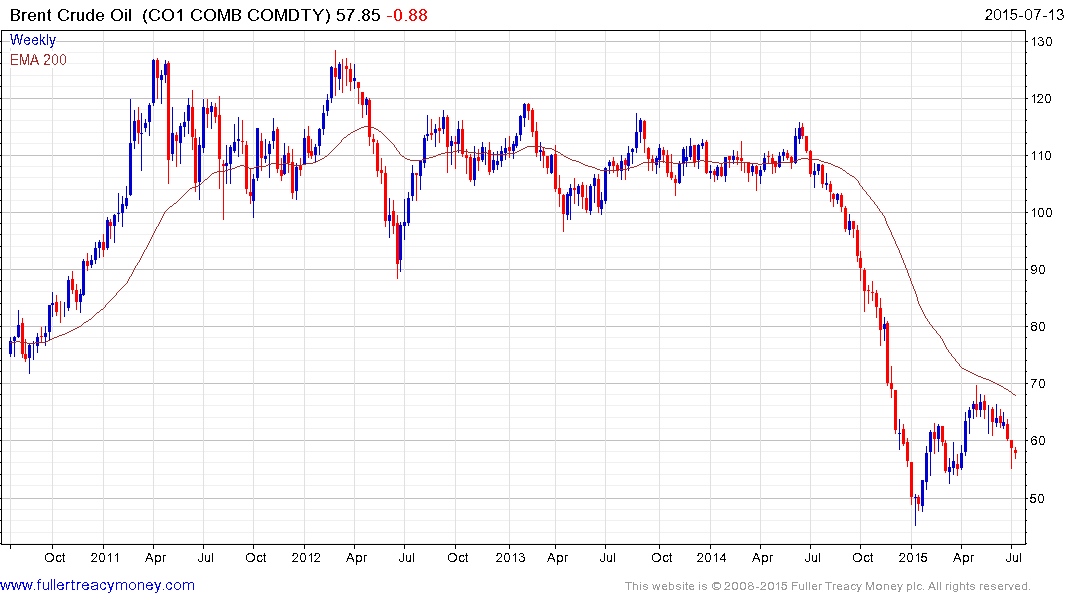Screen dimensions: 1075x600
Task: Click the 110 price axis label
Action: pyautogui.click(x=1041, y=156)
